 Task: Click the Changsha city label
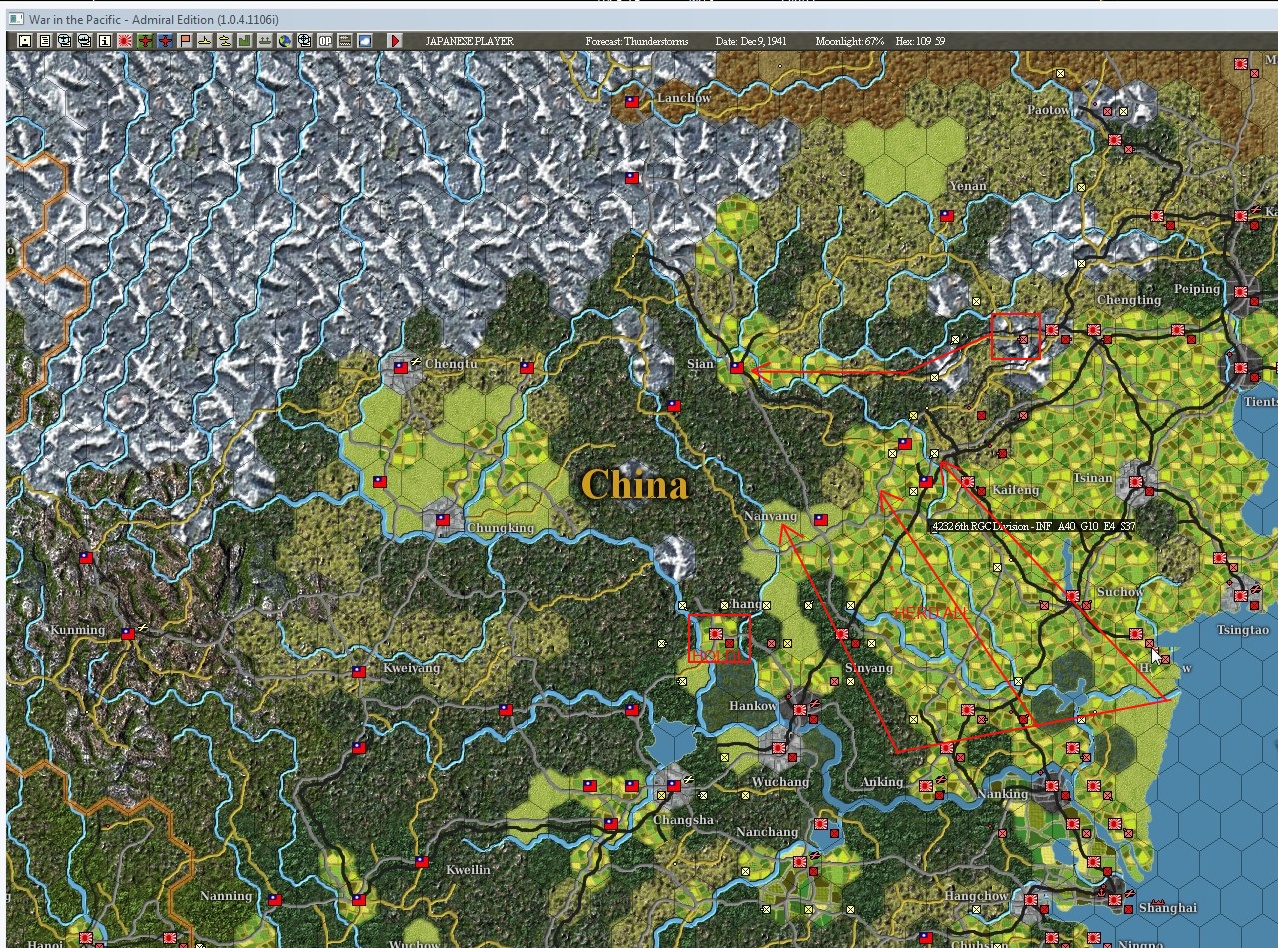point(684,820)
